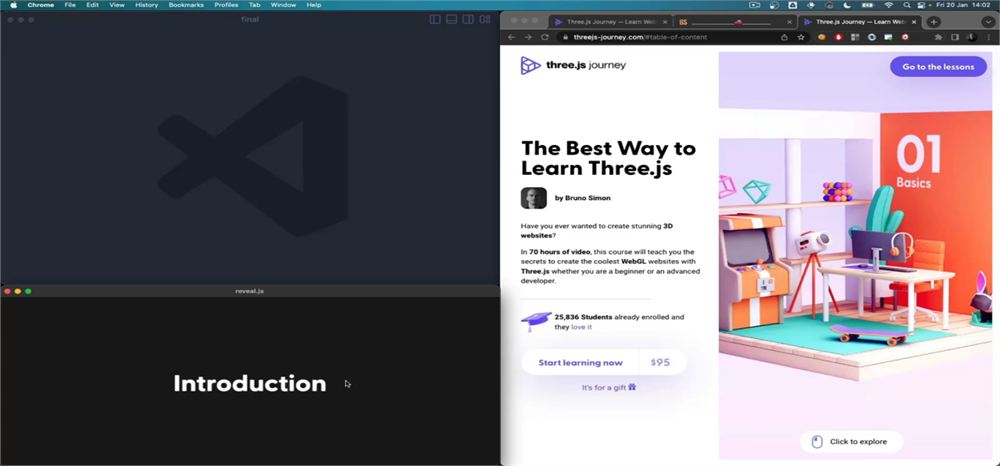Image resolution: width=1000 pixels, height=466 pixels.
Task: Click the orange extension icon in Chrome toolbar
Action: (822, 37)
